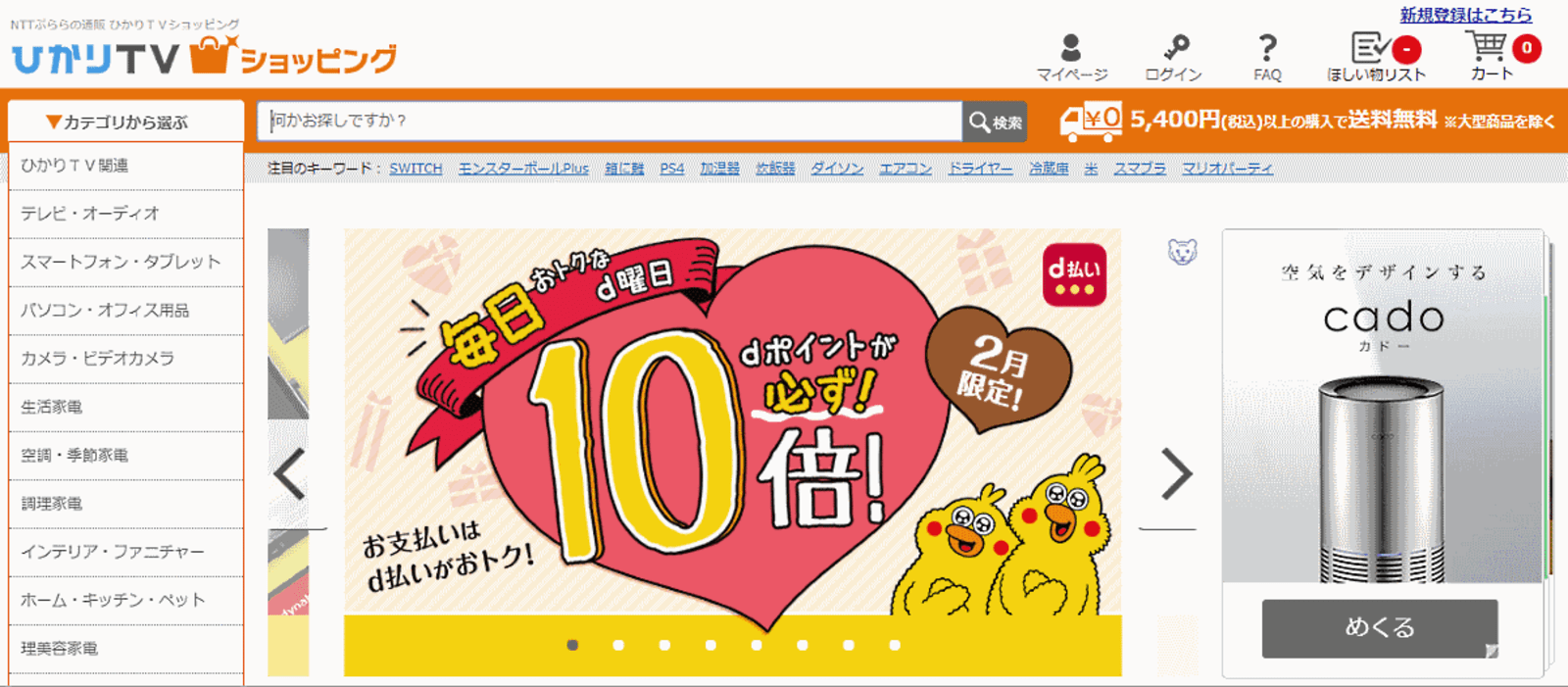Screen dimensions: 1568x687
Task: Click the bear mascot icon beside banner
Action: coord(1183,252)
